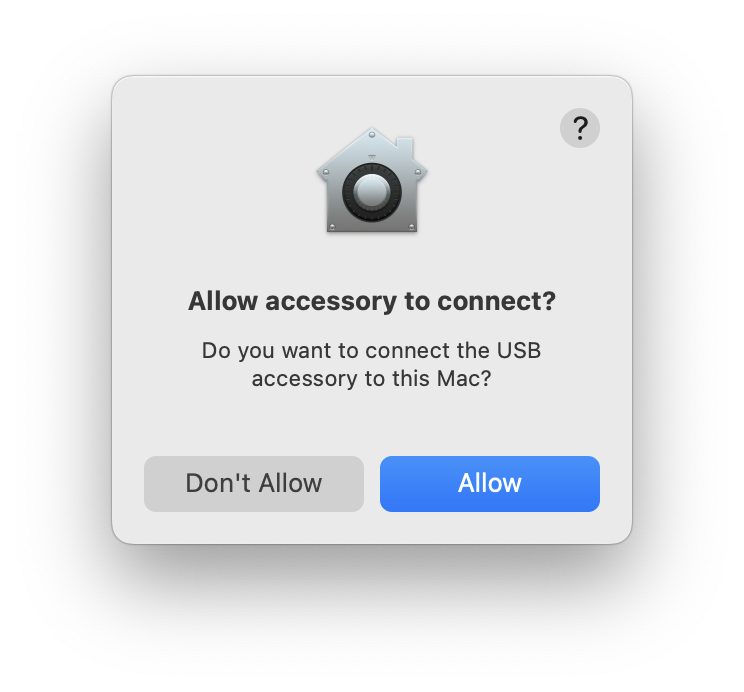Confirm the connection with the blue Allow button
The width and height of the screenshot is (744, 692).
[490, 484]
